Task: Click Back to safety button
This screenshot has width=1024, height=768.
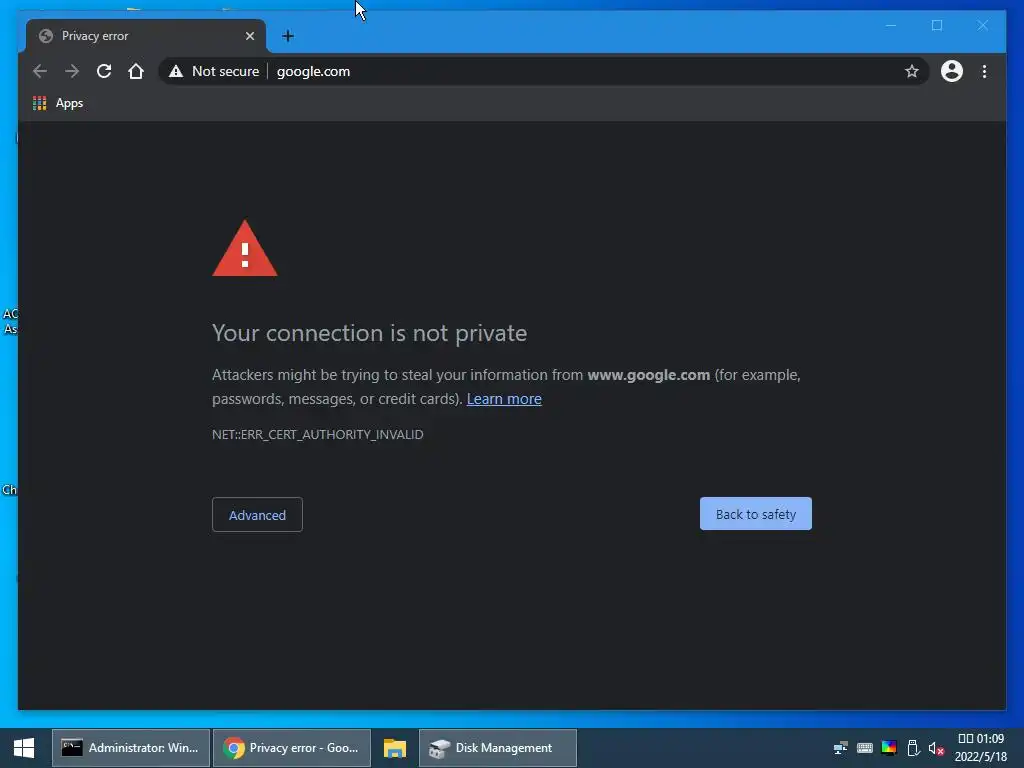Action: tap(756, 514)
